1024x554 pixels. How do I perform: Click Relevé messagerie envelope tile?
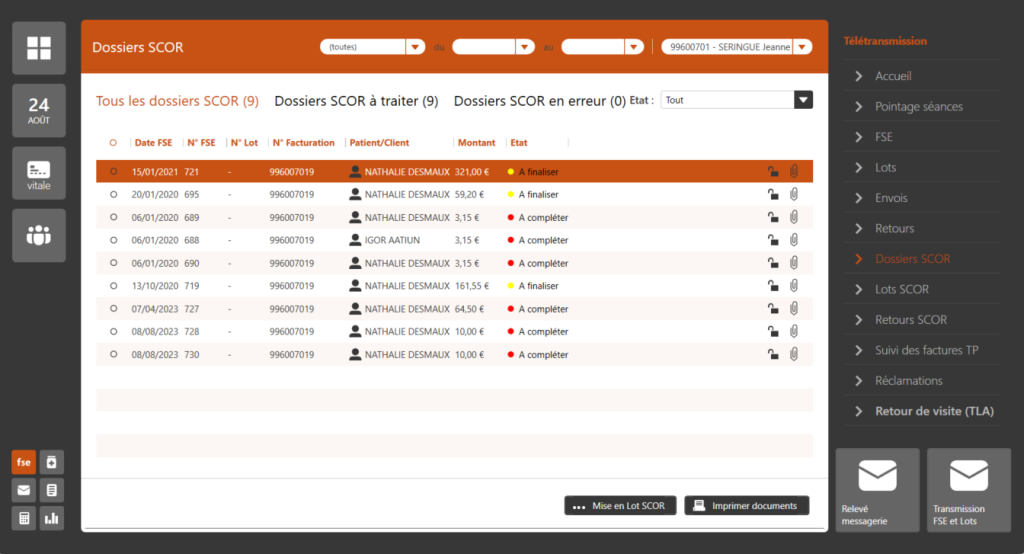pyautogui.click(x=877, y=489)
